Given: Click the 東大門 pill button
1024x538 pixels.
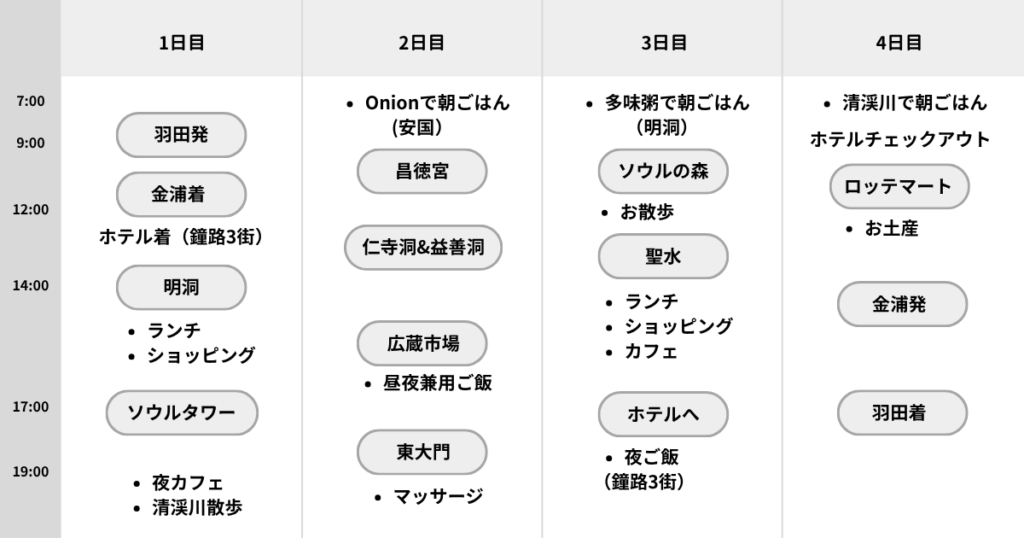Looking at the screenshot, I should (422, 452).
